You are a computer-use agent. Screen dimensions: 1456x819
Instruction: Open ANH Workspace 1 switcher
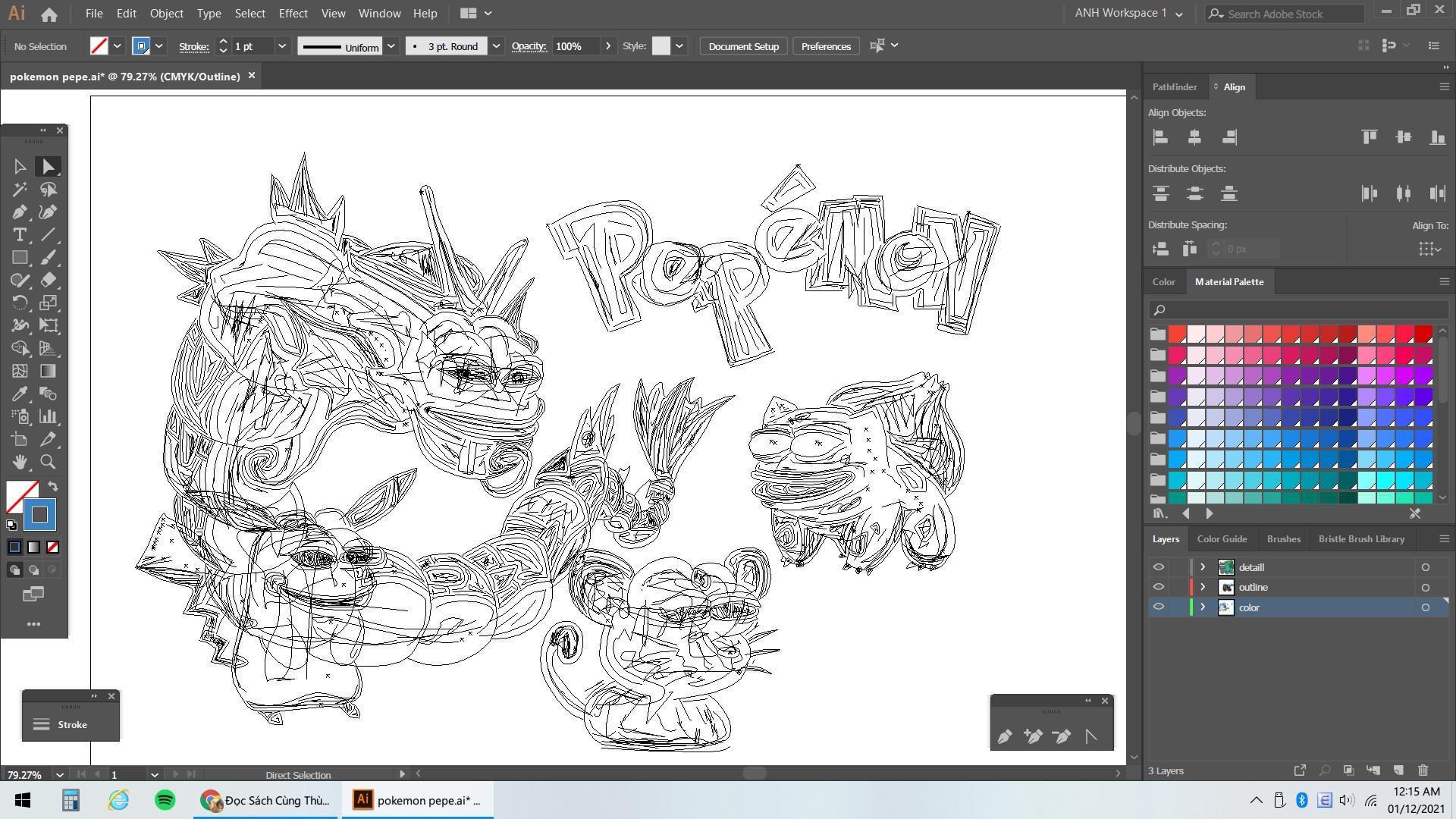[1128, 13]
